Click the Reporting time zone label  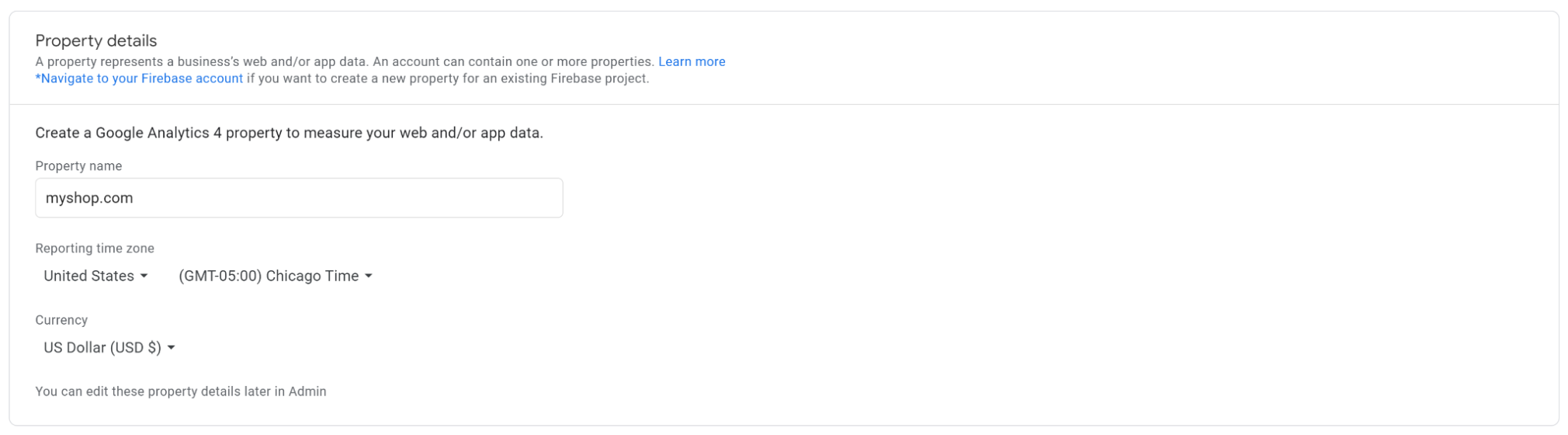point(95,249)
